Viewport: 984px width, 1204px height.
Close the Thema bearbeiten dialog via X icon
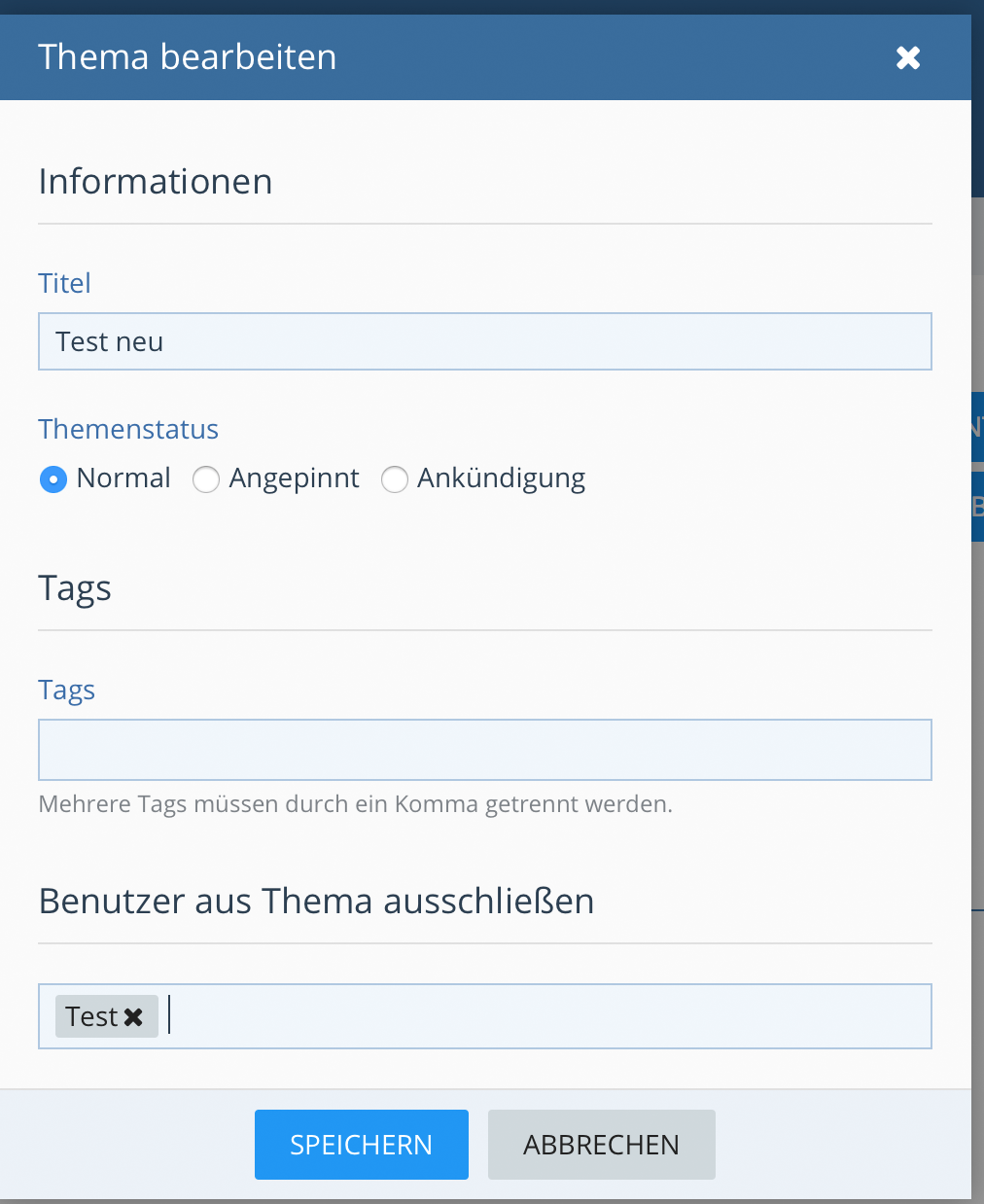point(908,58)
